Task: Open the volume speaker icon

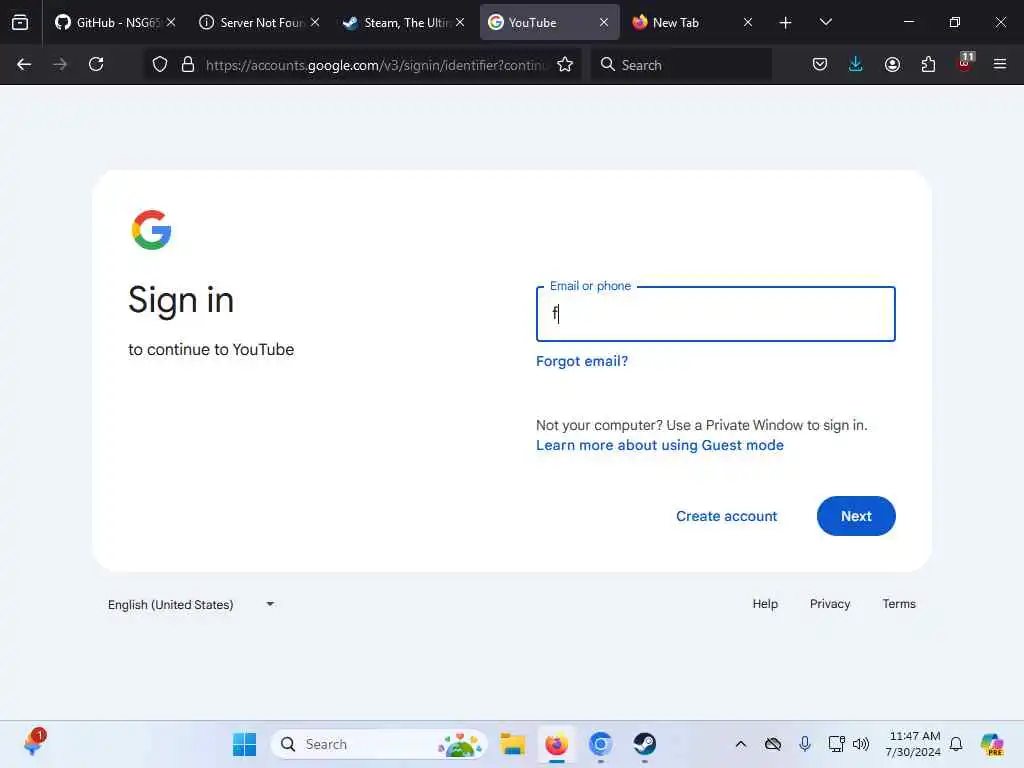Action: [861, 744]
